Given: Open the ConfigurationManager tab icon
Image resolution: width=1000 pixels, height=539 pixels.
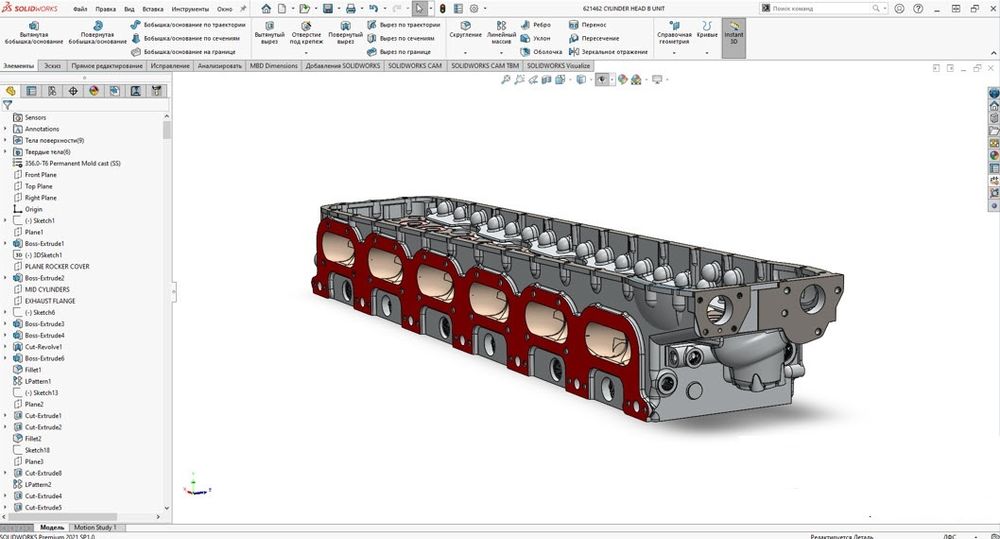Looking at the screenshot, I should point(52,90).
